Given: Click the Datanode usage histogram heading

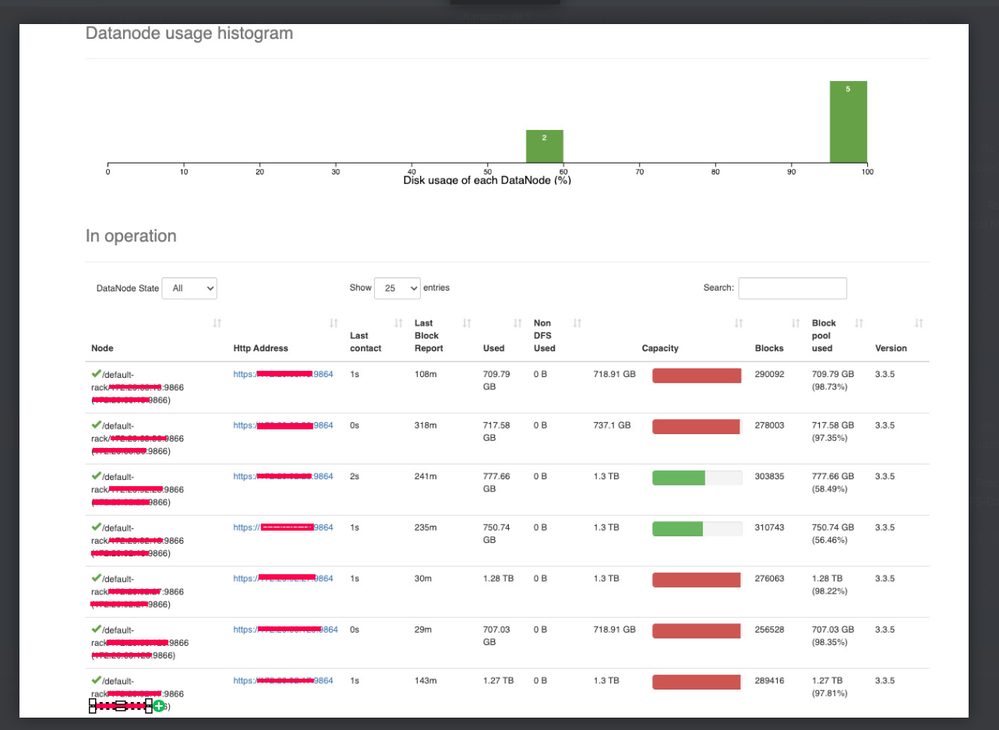Looking at the screenshot, I should pyautogui.click(x=189, y=33).
